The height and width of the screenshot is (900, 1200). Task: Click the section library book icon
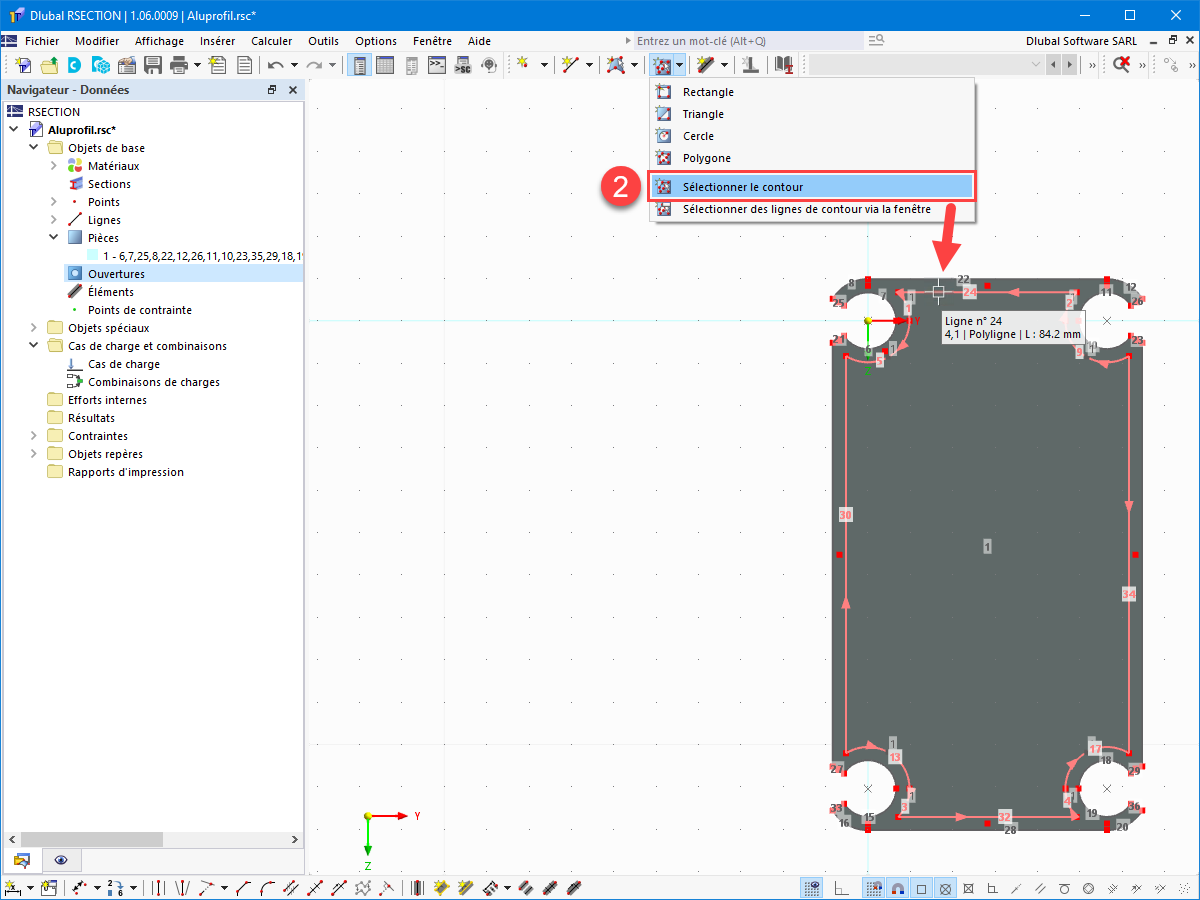coord(784,65)
